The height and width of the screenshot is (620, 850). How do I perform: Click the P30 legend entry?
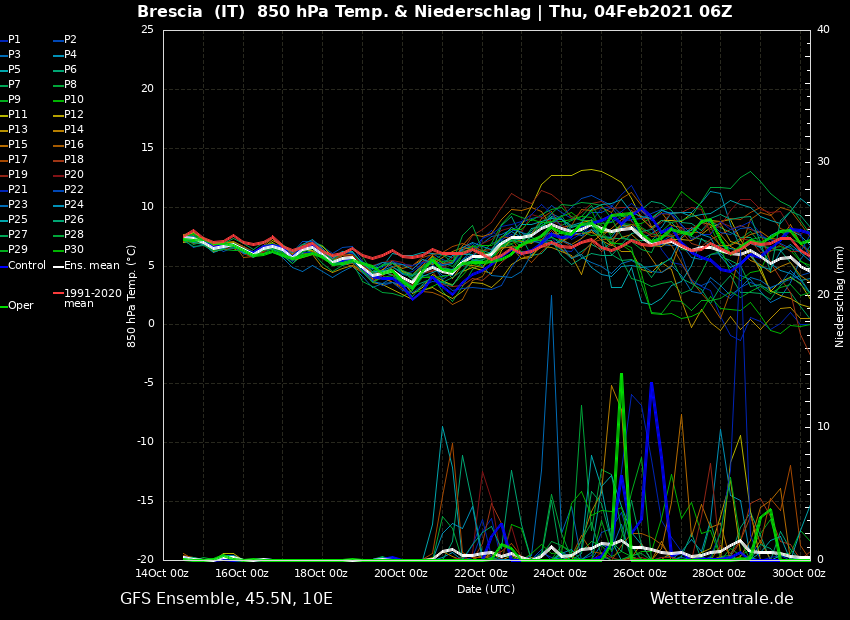click(74, 250)
